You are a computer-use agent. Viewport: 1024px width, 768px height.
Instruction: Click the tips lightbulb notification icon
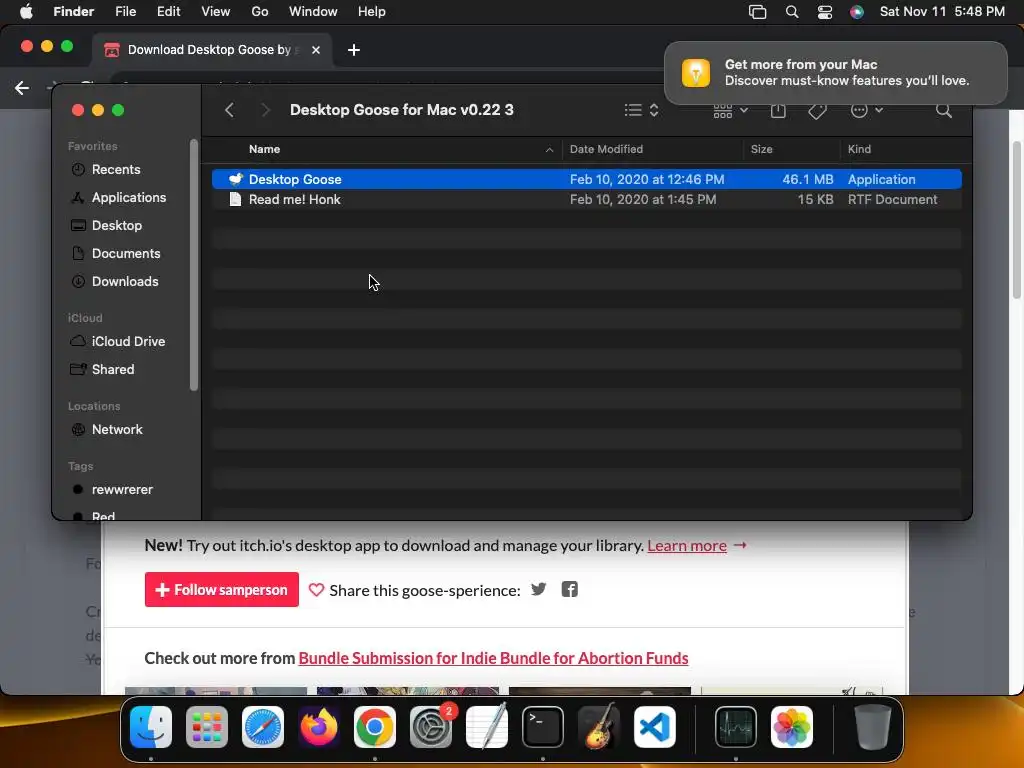pos(696,72)
